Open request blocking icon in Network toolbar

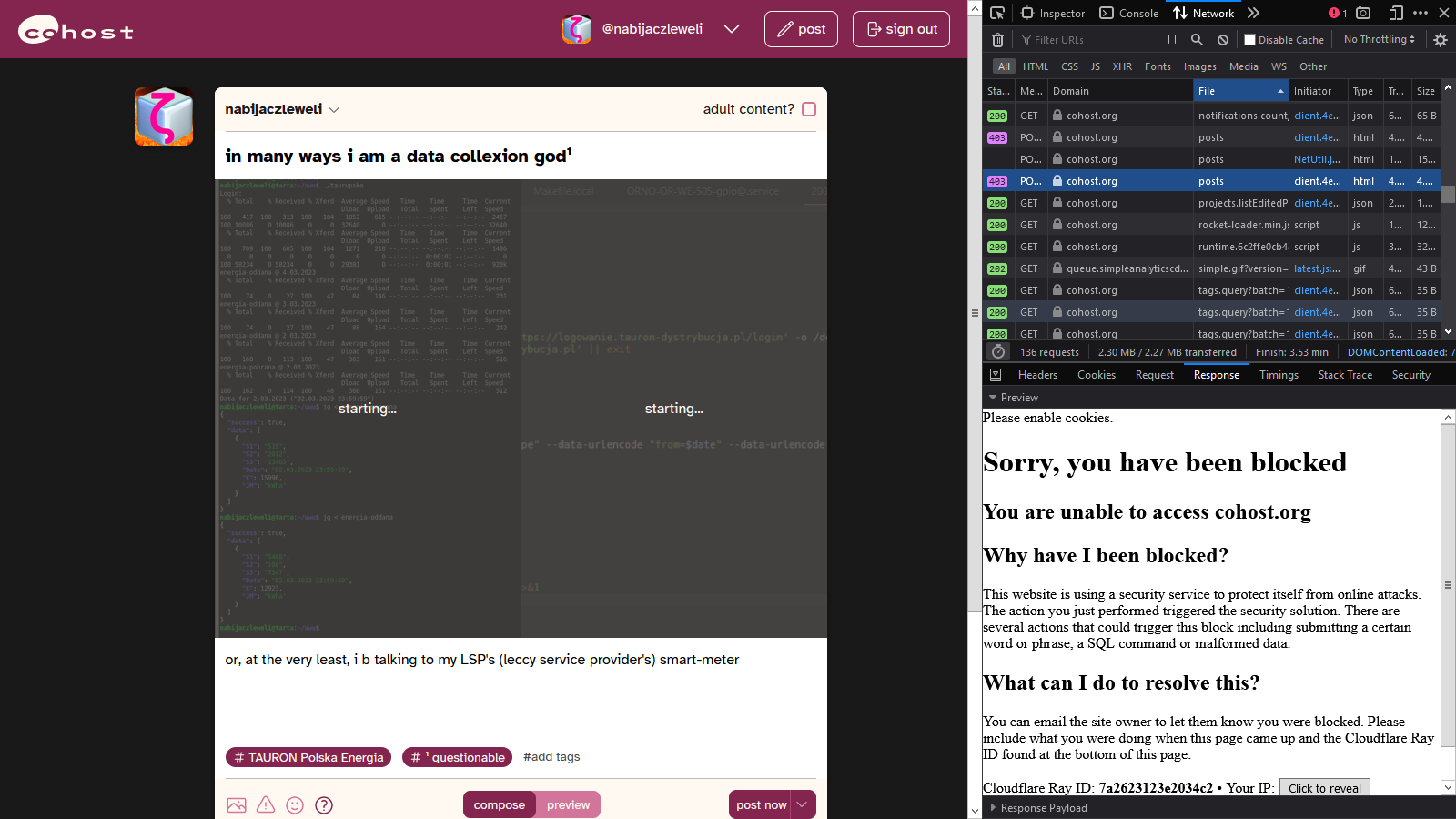point(1223,40)
